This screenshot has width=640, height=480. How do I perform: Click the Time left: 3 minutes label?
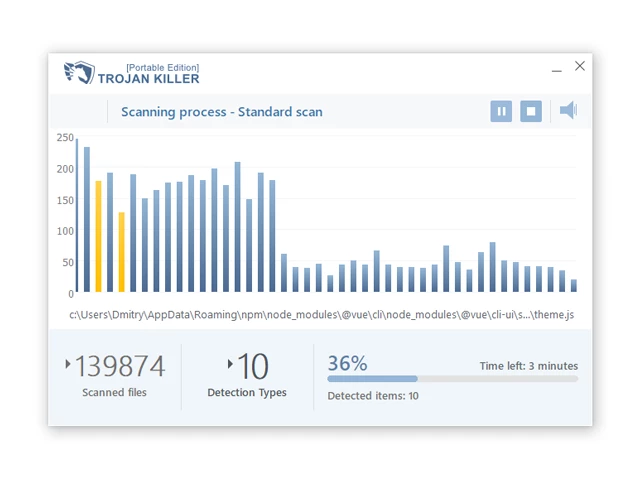(528, 366)
